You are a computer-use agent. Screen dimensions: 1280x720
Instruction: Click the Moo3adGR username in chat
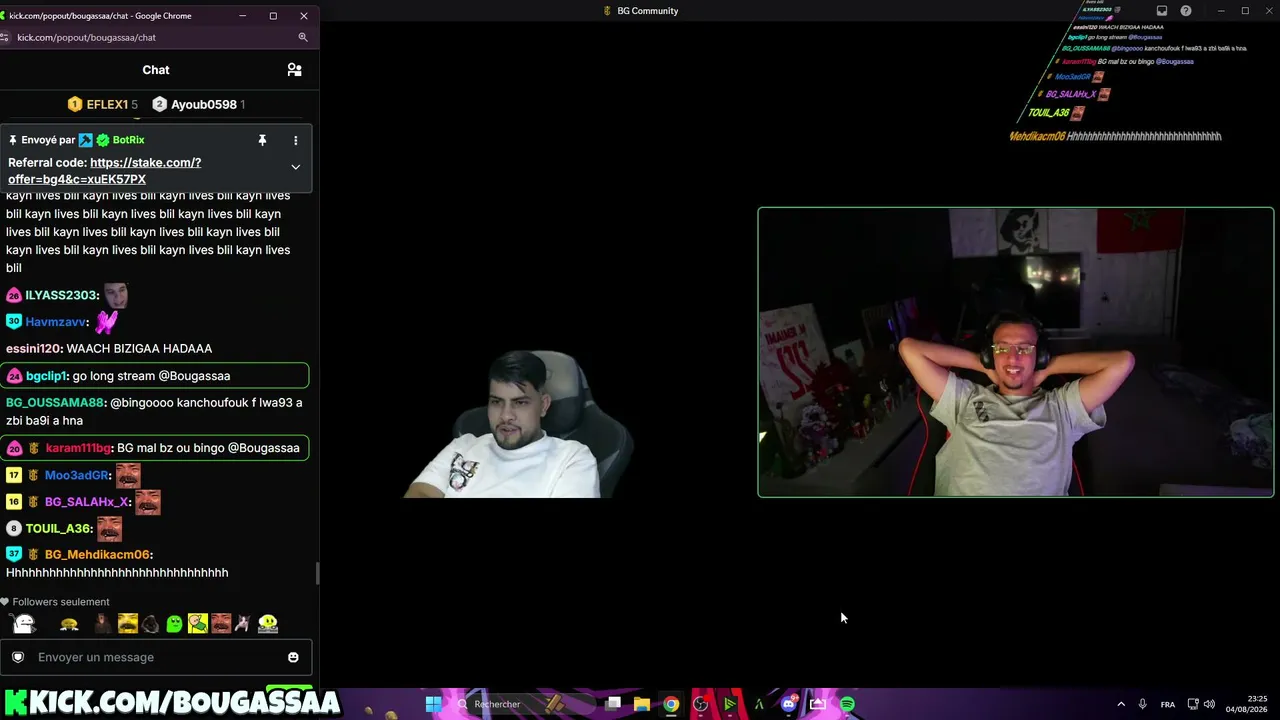(77, 476)
